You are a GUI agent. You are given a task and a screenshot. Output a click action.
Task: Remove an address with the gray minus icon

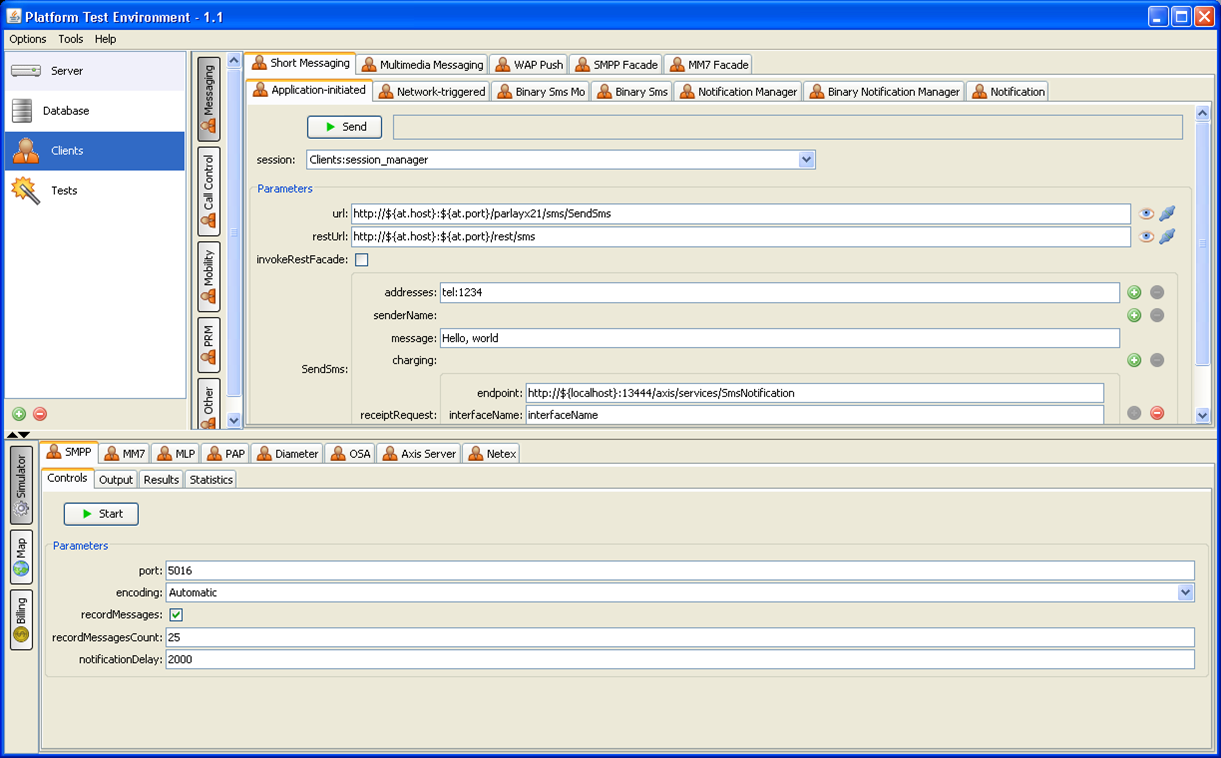point(1157,292)
